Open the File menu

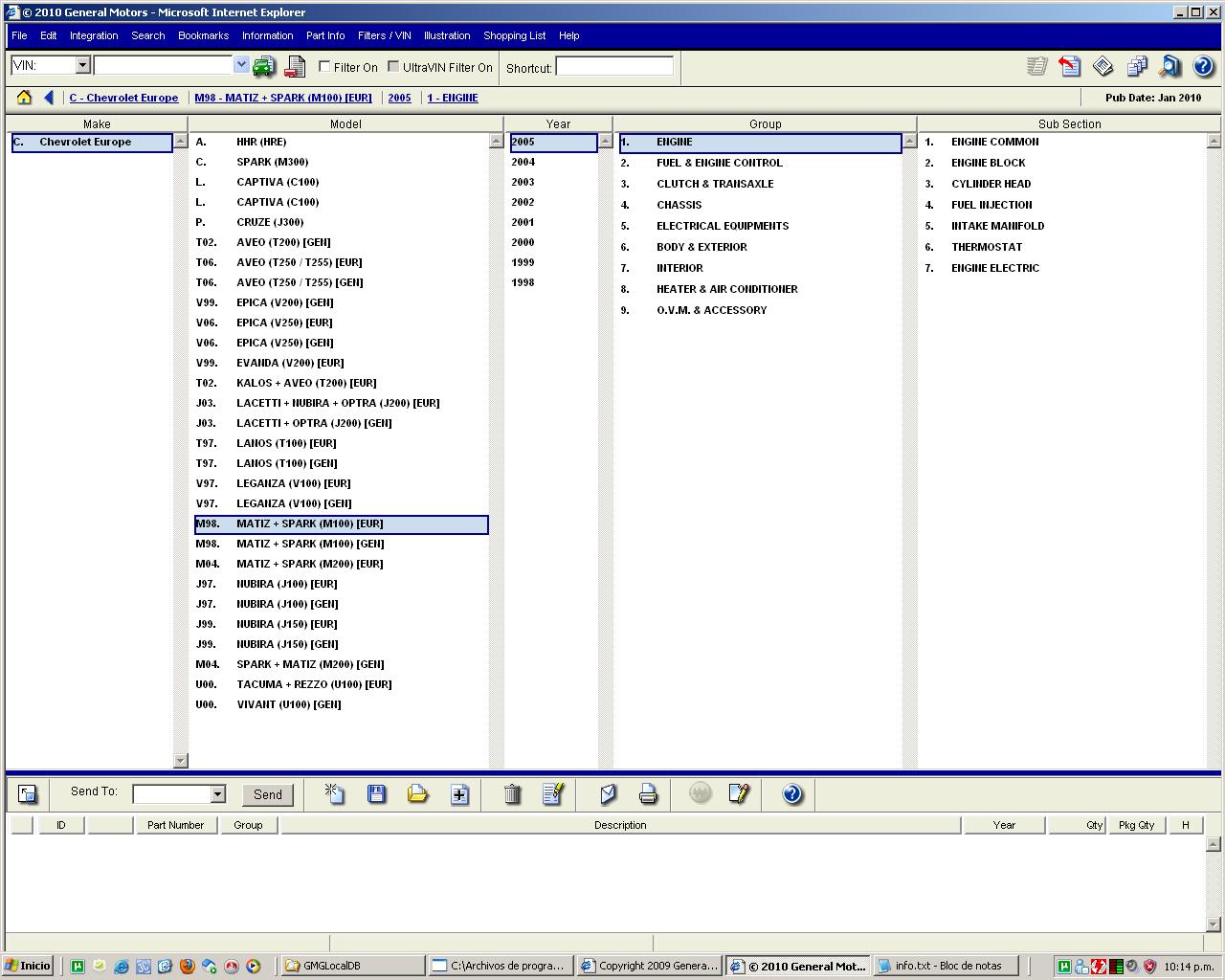19,35
